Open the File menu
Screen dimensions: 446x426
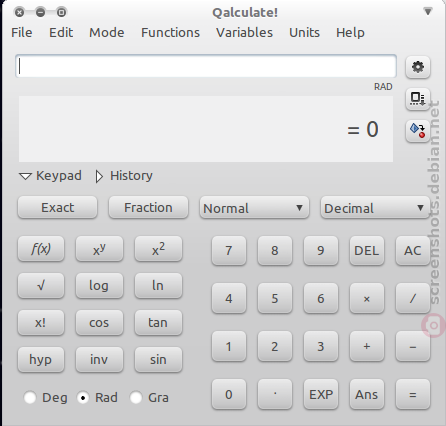22,33
